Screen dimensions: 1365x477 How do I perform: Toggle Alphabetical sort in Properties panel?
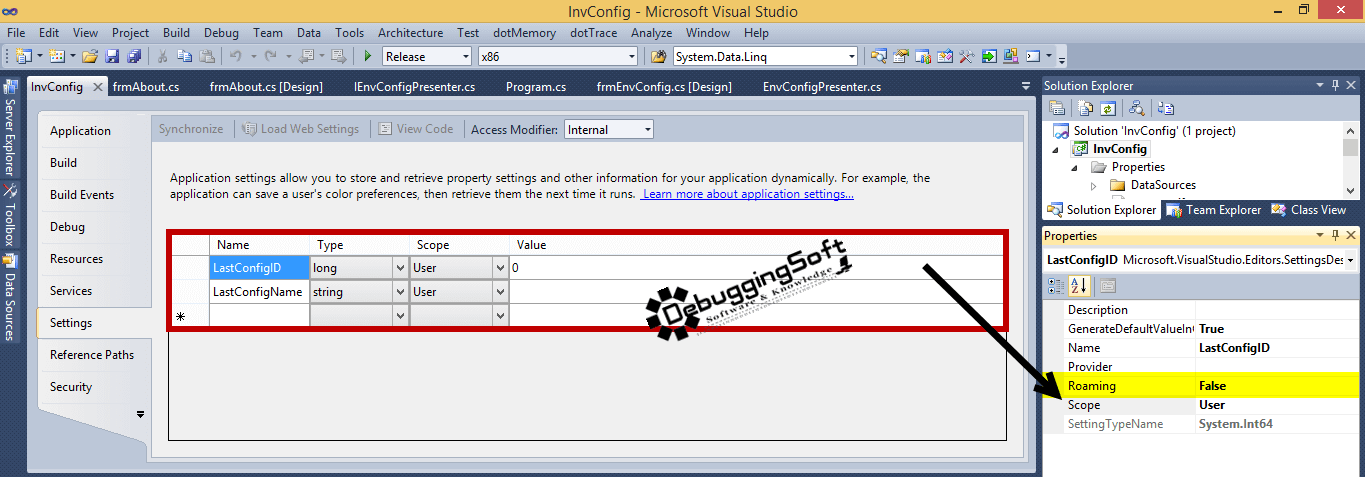coord(1079,286)
